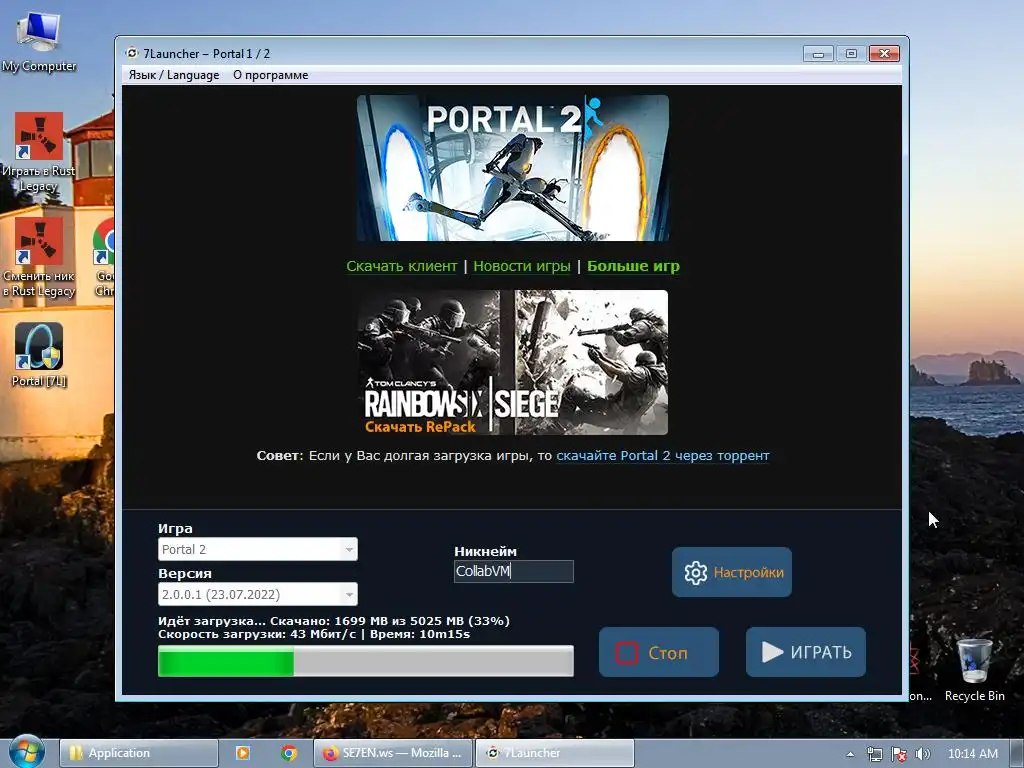Close the 7Launcher window
1024x768 pixels.
884,54
